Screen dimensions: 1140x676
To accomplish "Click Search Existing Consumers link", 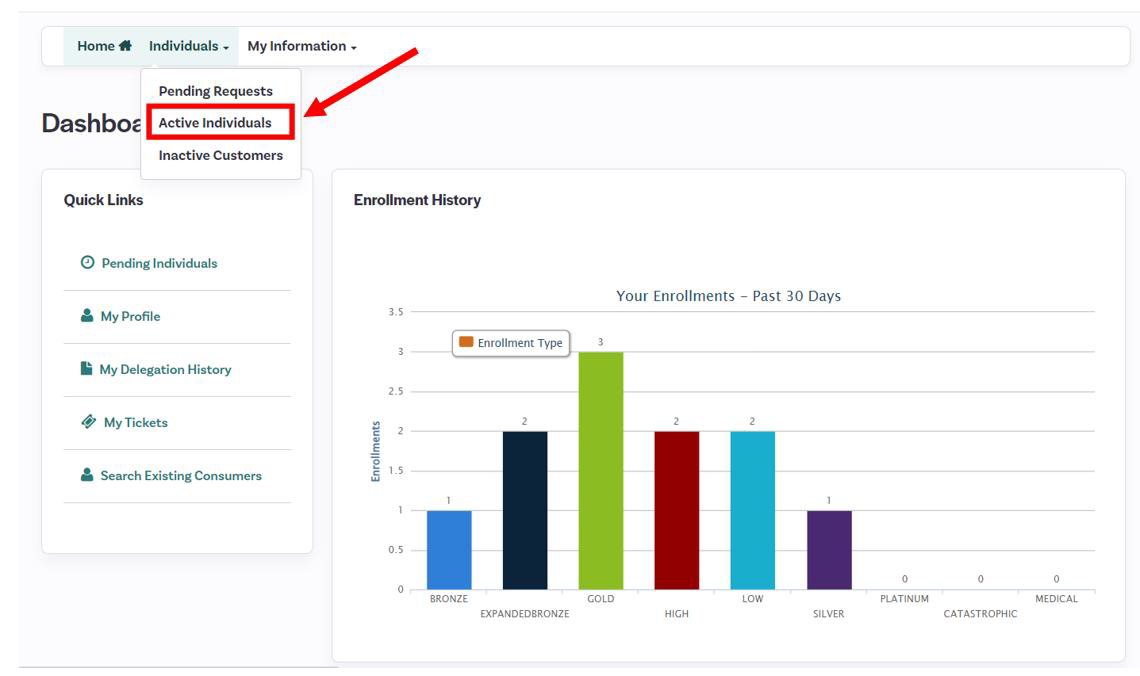I will point(181,476).
